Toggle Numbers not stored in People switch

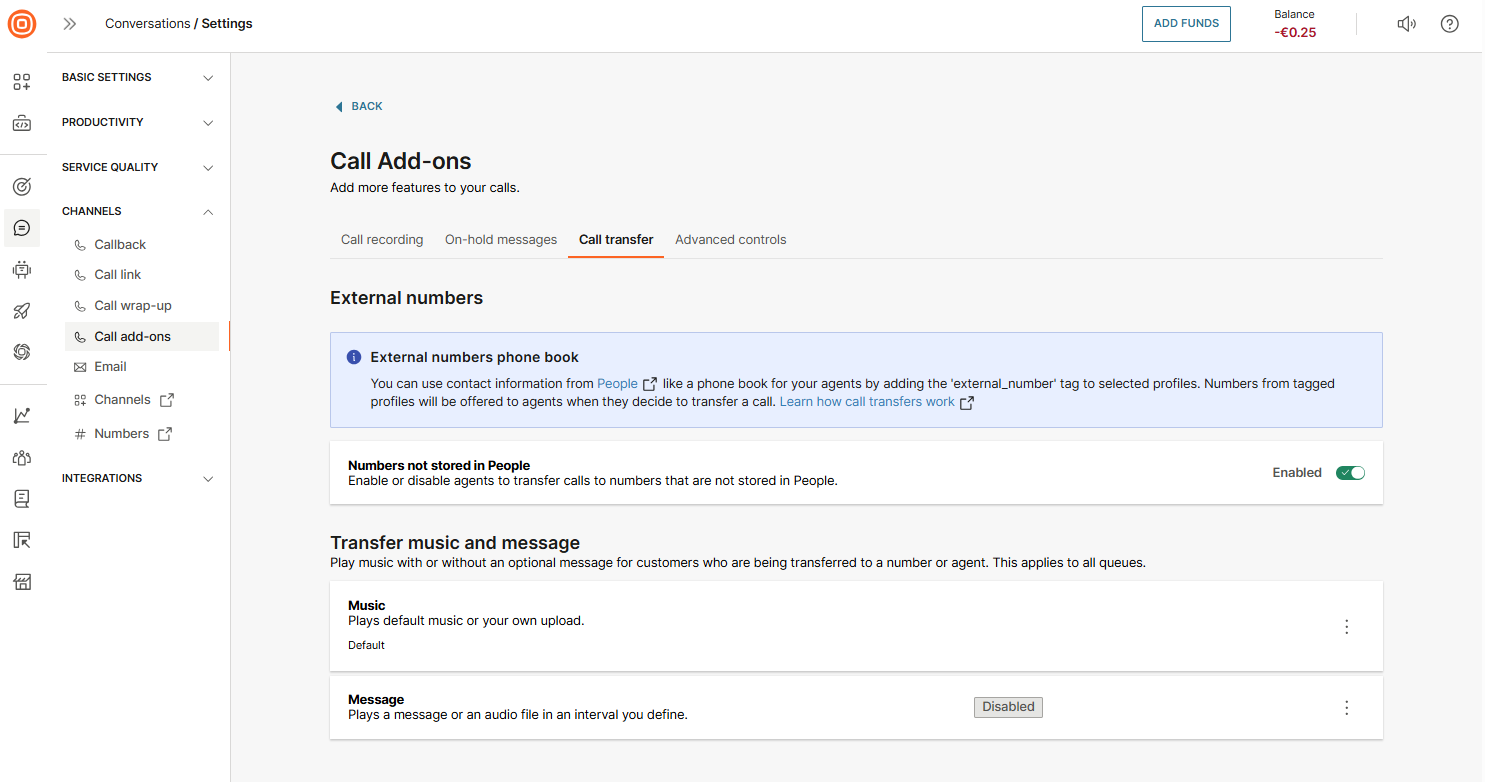pyautogui.click(x=1350, y=473)
